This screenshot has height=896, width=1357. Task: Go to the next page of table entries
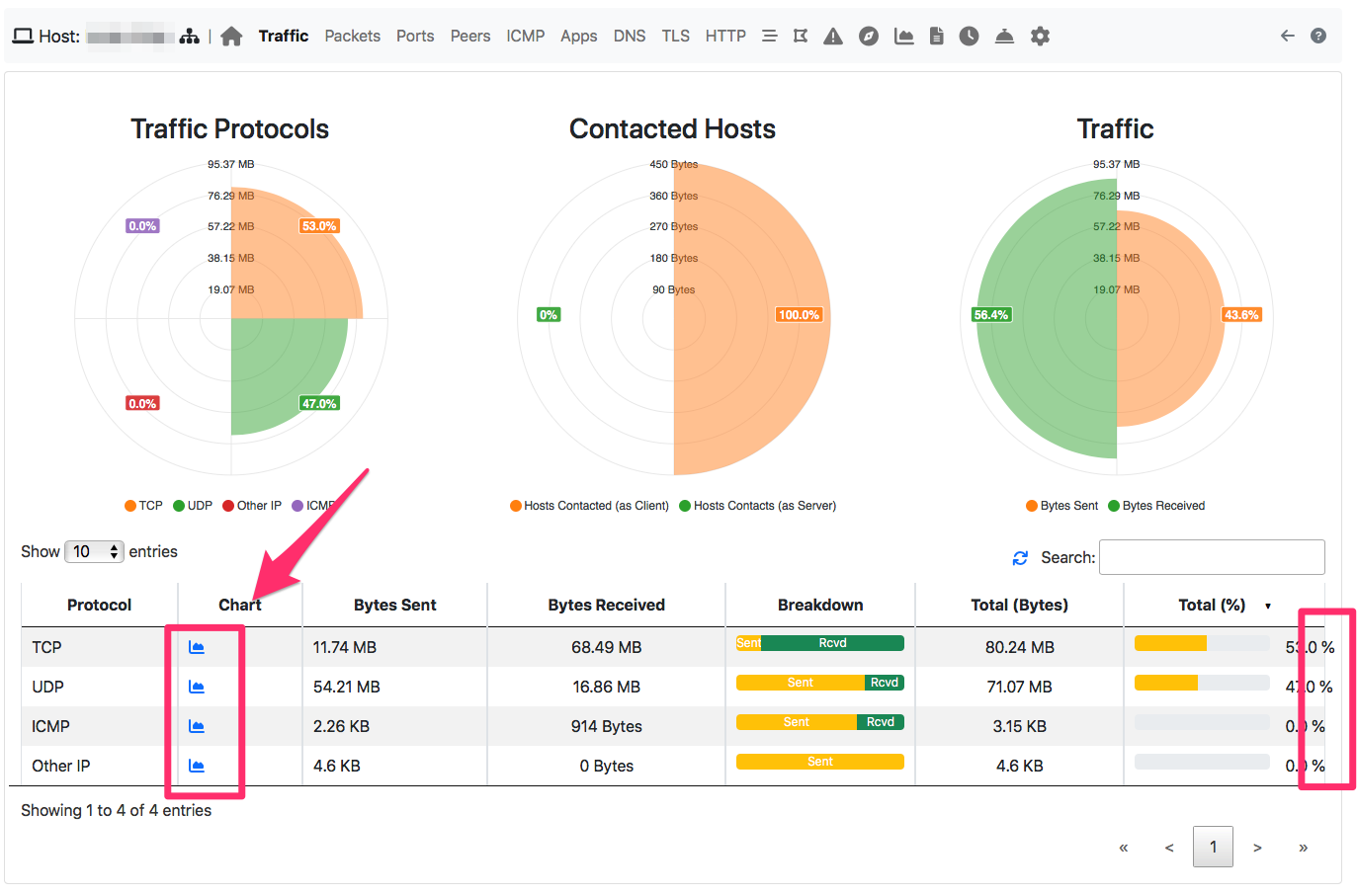(1257, 847)
